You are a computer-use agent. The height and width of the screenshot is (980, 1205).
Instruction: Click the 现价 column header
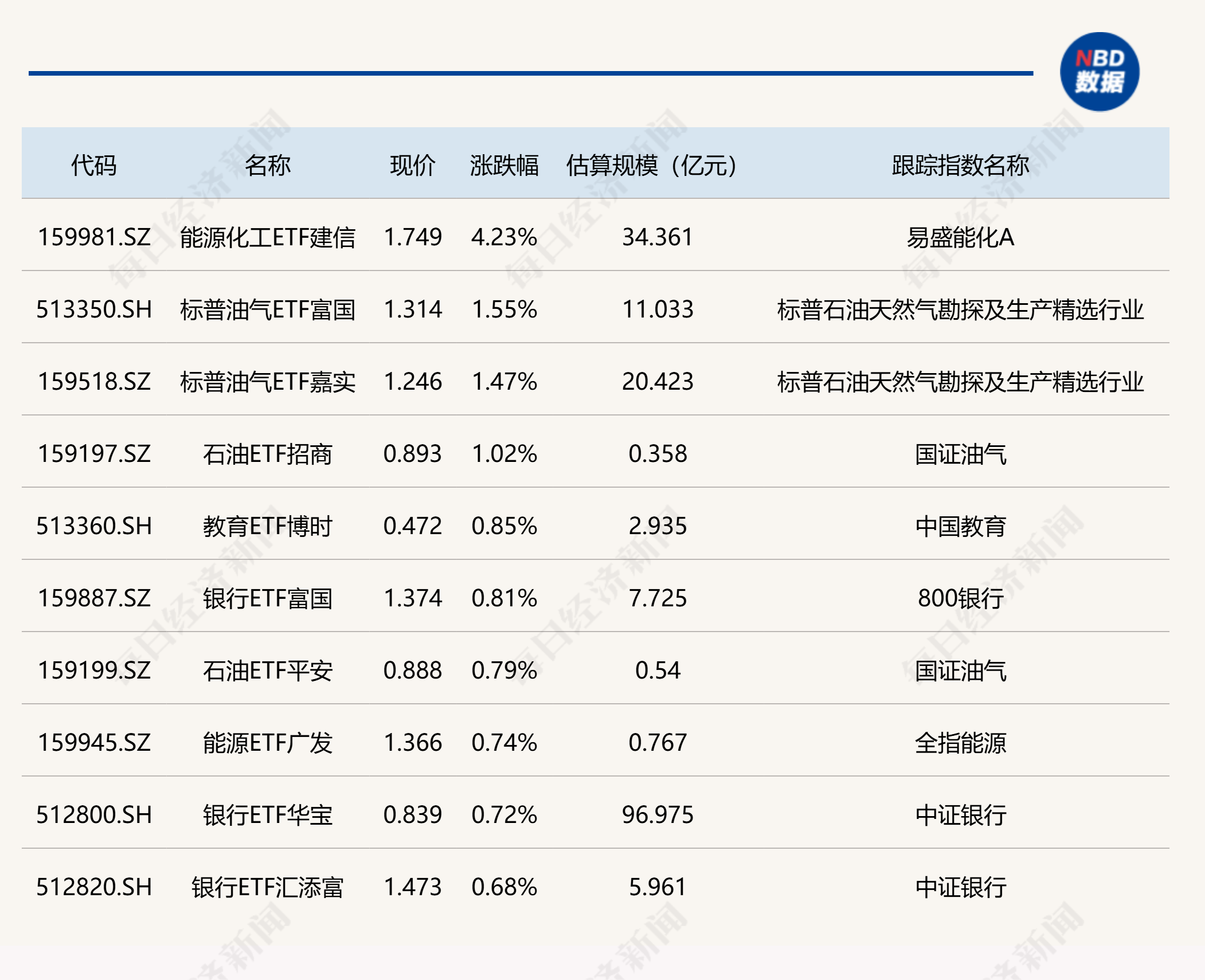tap(413, 165)
